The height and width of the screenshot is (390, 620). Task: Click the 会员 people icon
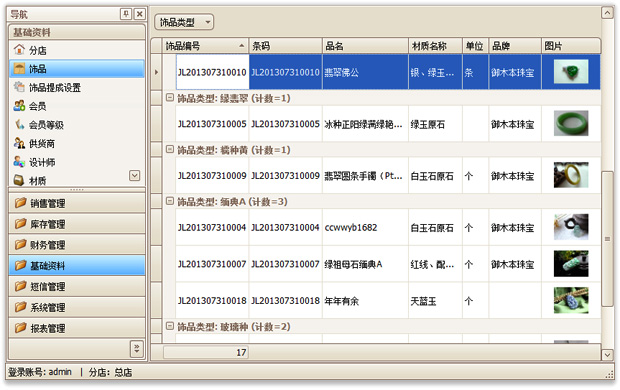pyautogui.click(x=19, y=106)
